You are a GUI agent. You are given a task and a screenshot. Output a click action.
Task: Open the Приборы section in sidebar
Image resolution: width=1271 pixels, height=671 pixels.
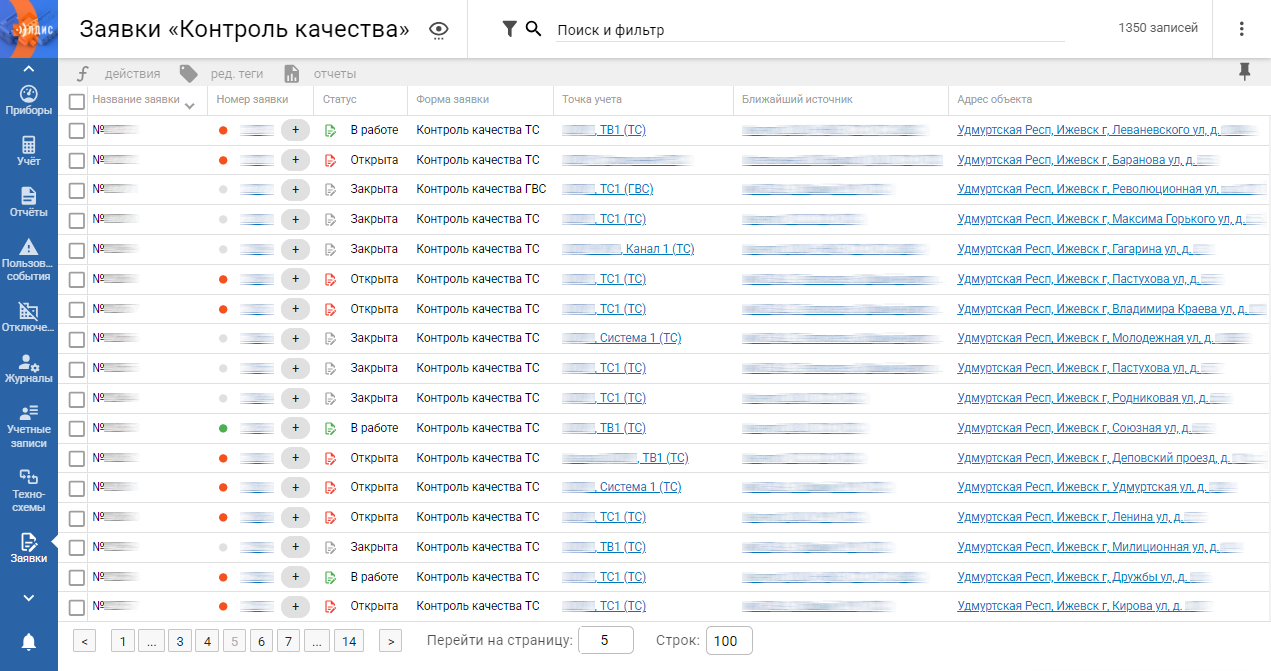pyautogui.click(x=28, y=100)
